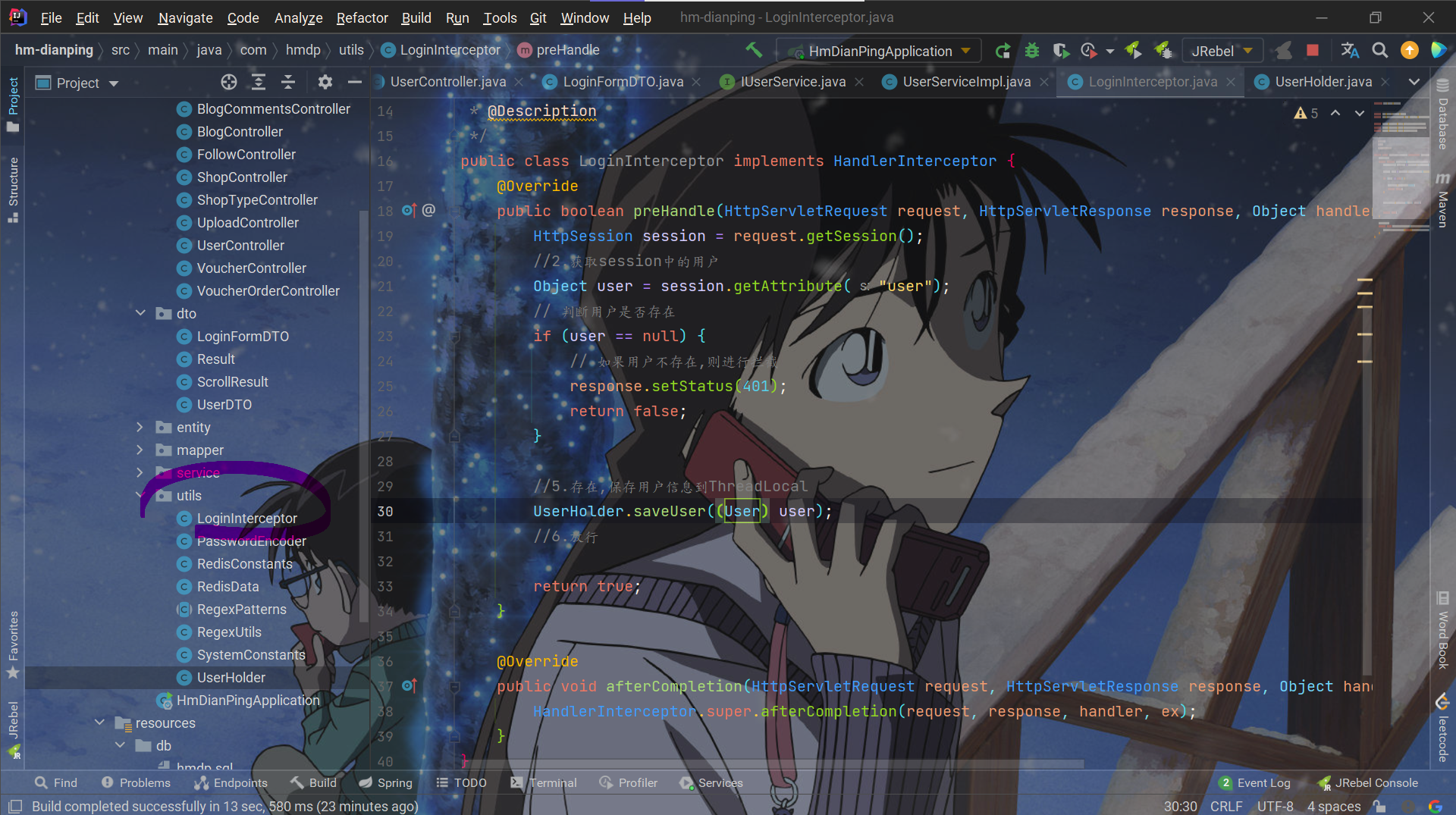Click the 4 spaces indent status

1334,806
